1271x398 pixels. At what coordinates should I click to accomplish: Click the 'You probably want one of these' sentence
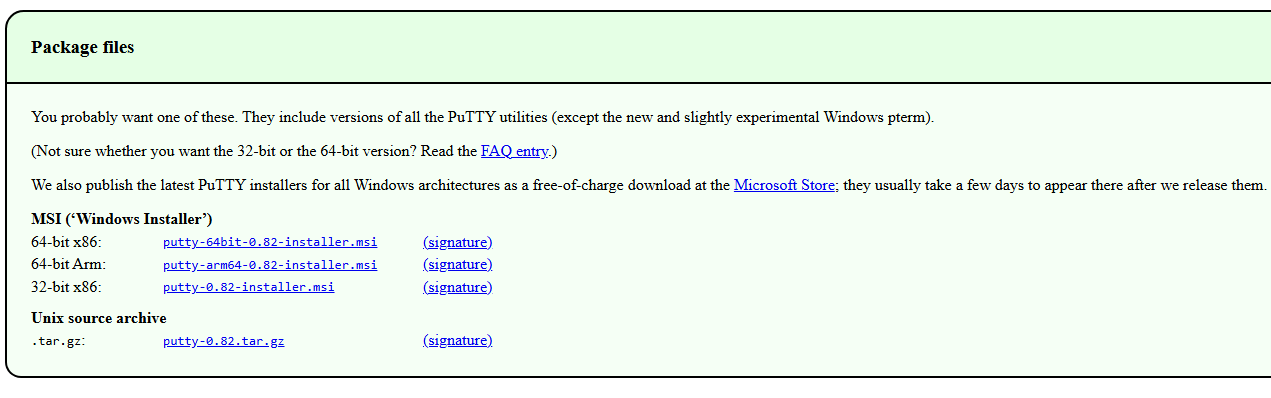point(482,117)
